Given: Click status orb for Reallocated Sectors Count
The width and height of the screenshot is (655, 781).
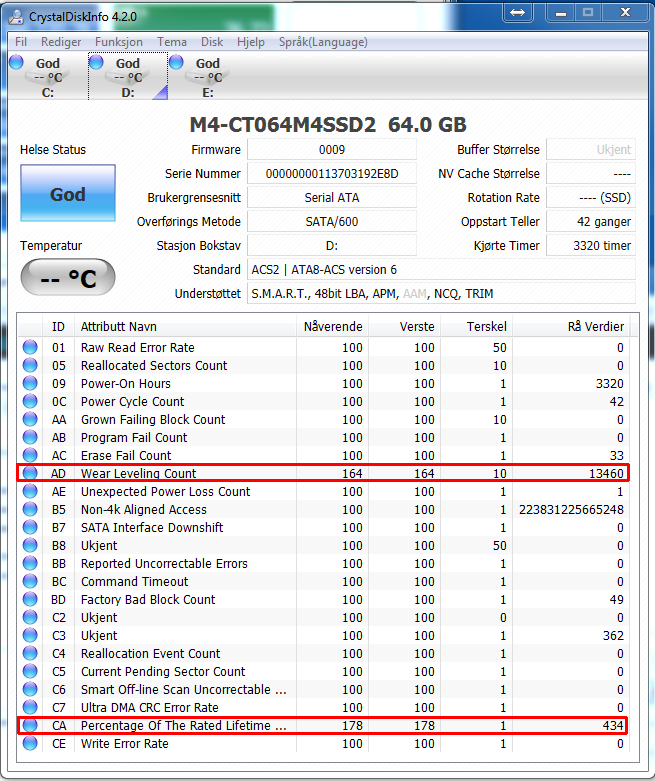Looking at the screenshot, I should (30, 365).
